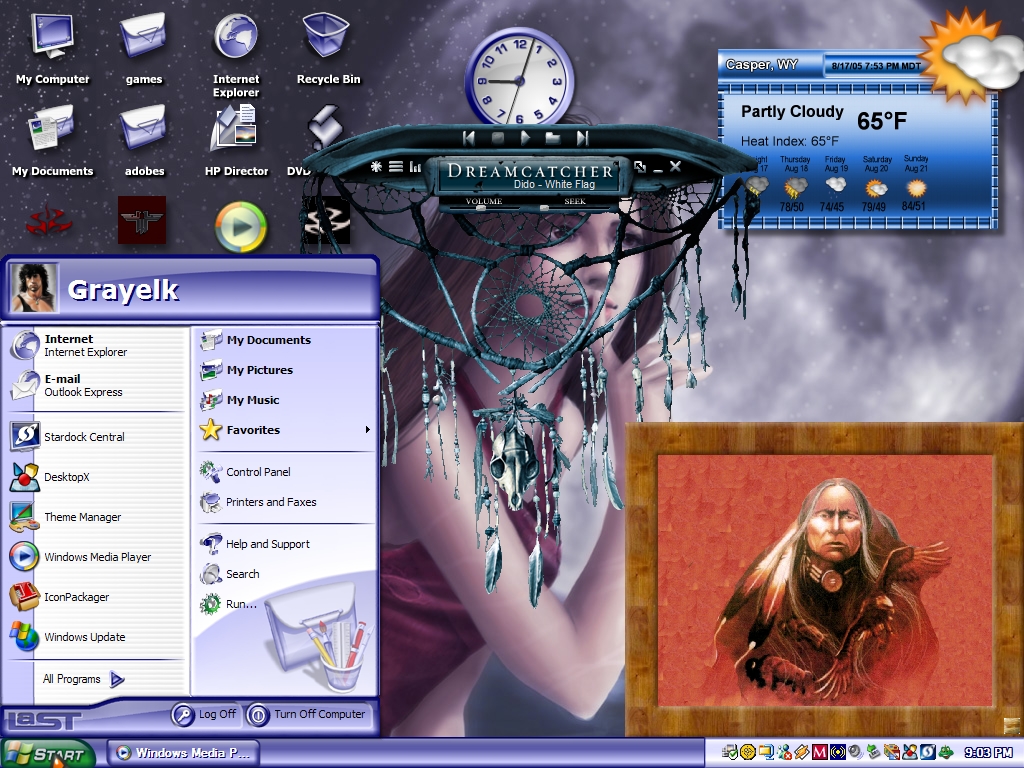Click Dreamcatcher player's play button
This screenshot has width=1024, height=768.
tap(524, 138)
